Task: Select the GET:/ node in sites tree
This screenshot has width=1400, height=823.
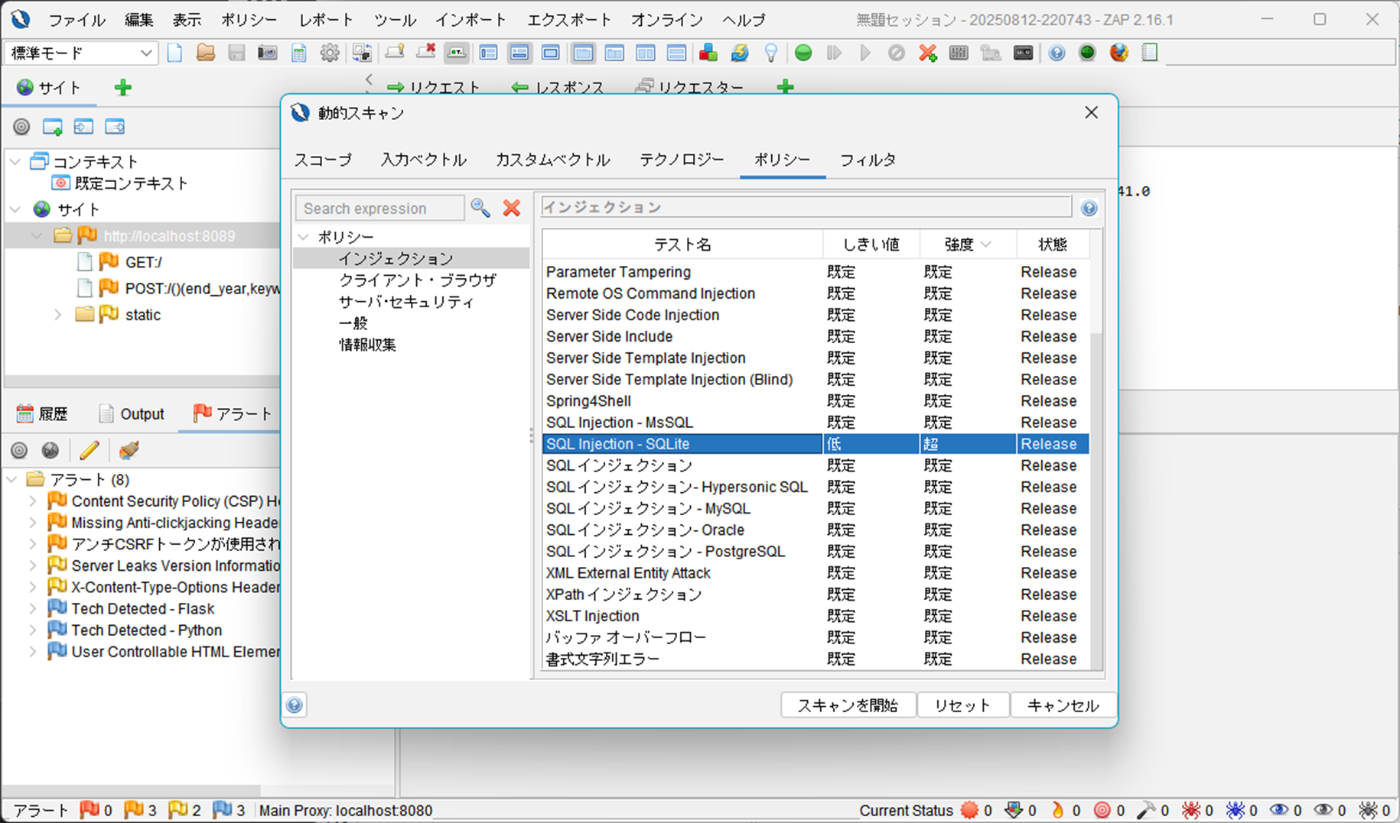Action: coord(143,262)
